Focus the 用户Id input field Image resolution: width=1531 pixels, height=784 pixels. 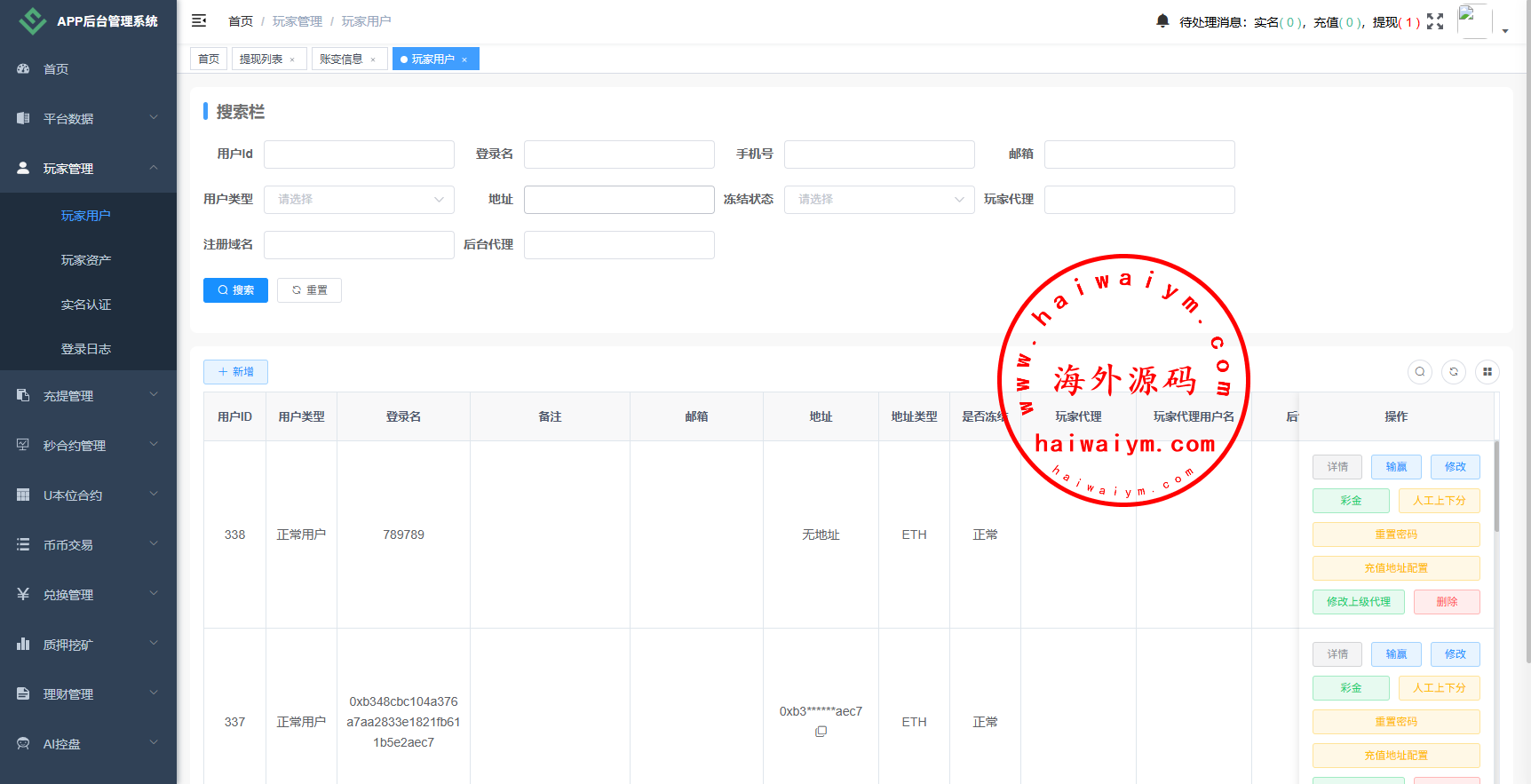tap(359, 154)
